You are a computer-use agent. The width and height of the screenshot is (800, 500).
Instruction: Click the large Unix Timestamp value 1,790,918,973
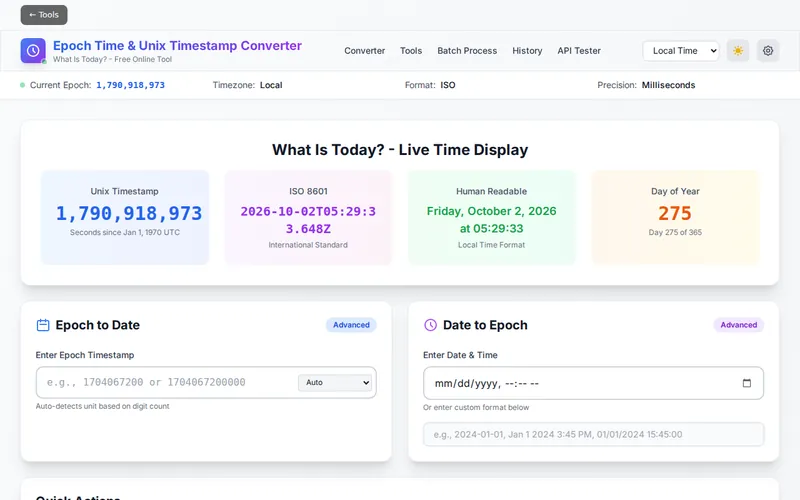[129, 213]
